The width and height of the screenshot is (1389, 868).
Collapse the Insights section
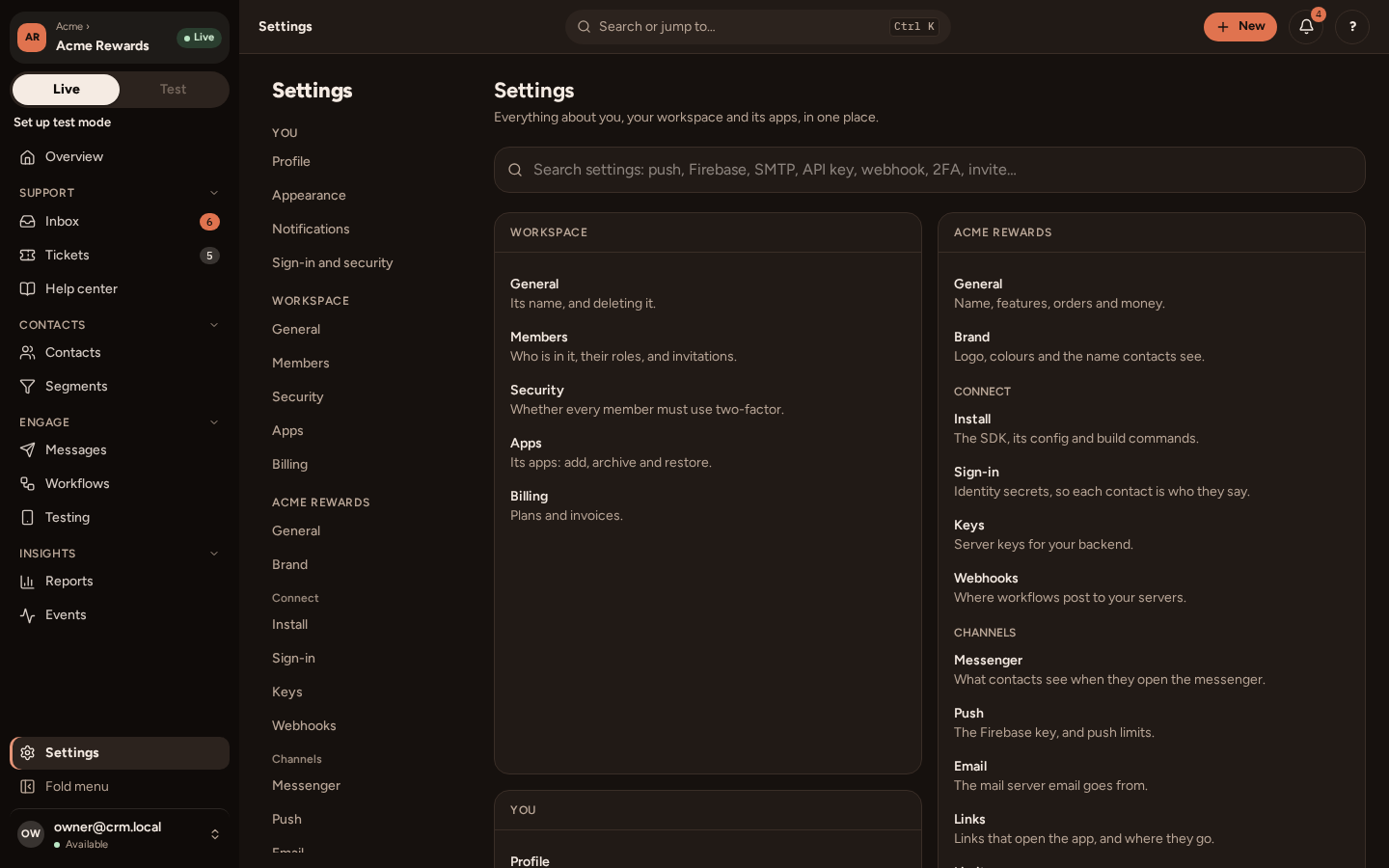point(214,554)
